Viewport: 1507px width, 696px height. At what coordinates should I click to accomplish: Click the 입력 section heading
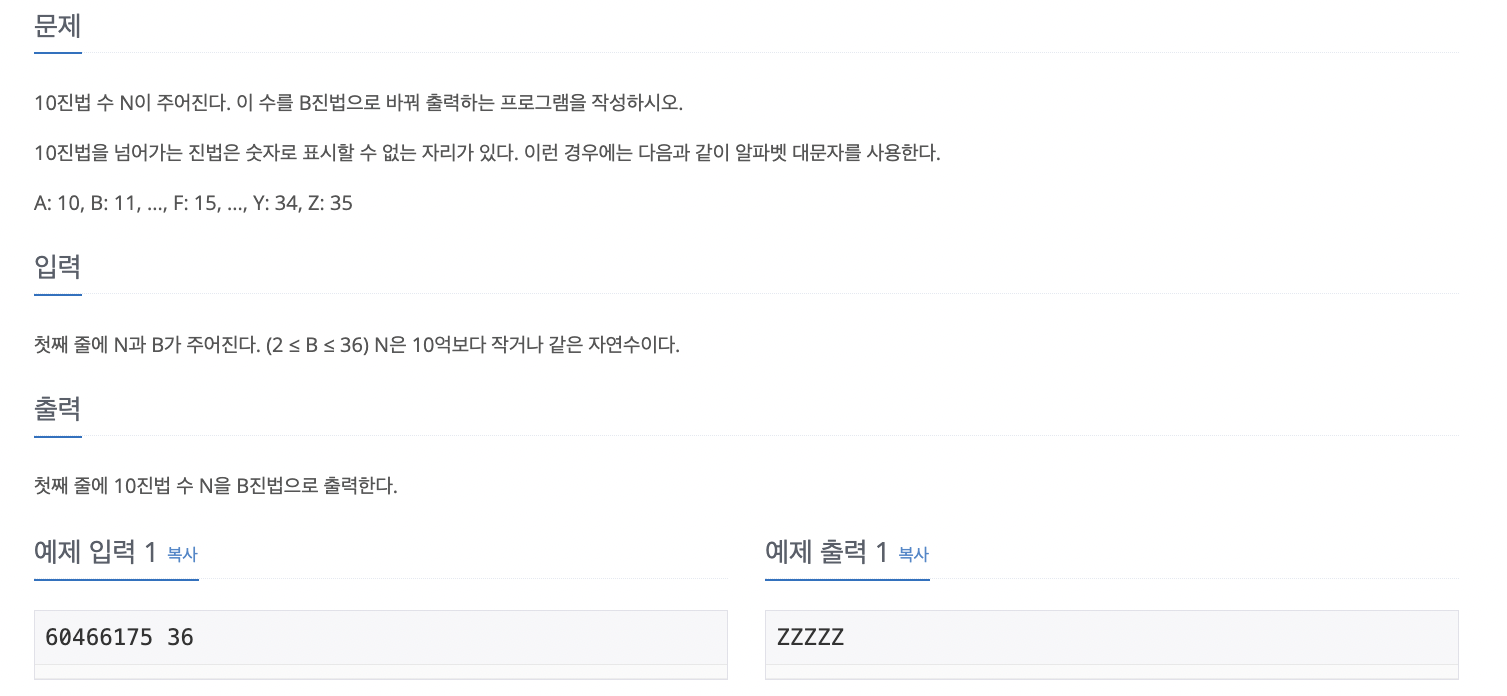tap(57, 267)
